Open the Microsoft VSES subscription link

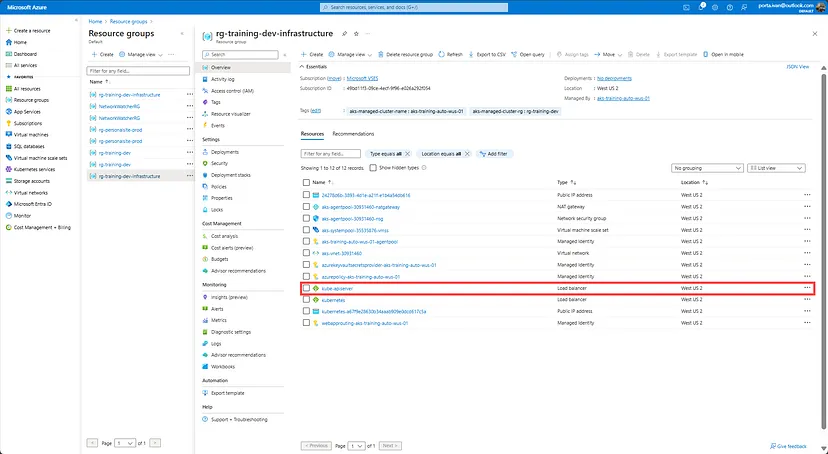pyautogui.click(x=362, y=78)
